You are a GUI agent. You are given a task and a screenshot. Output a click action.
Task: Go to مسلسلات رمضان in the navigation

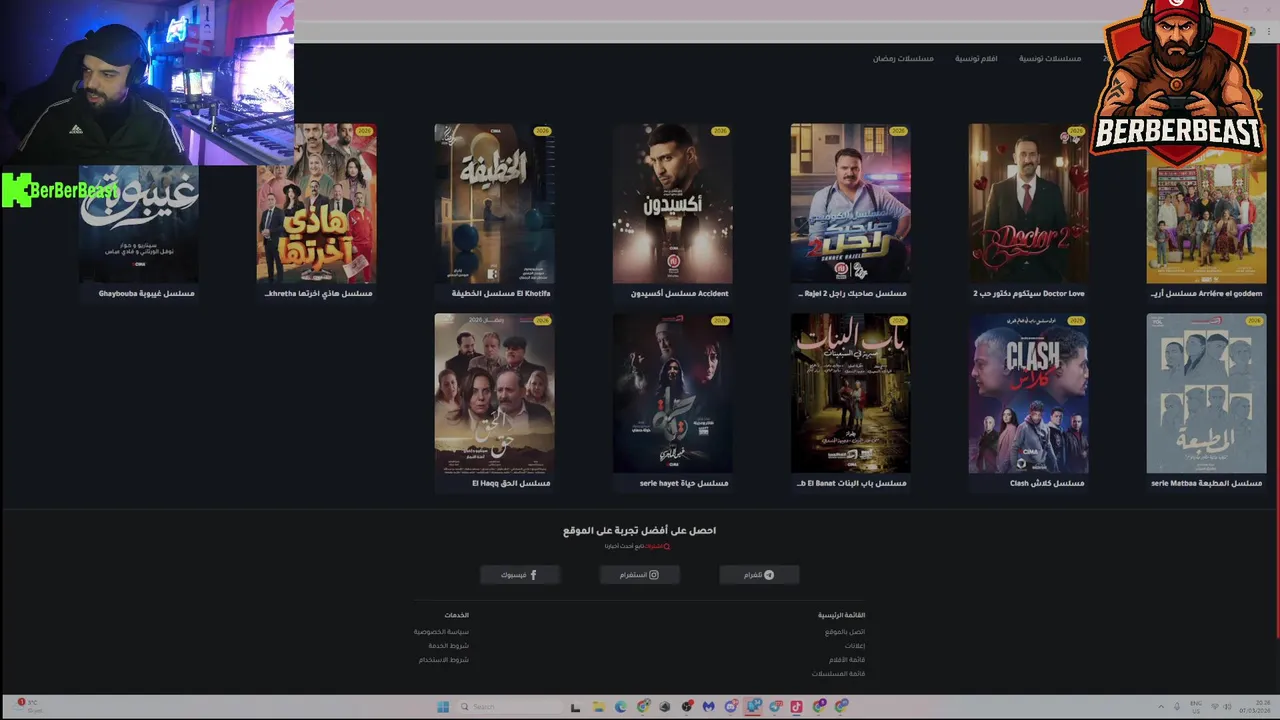point(903,59)
